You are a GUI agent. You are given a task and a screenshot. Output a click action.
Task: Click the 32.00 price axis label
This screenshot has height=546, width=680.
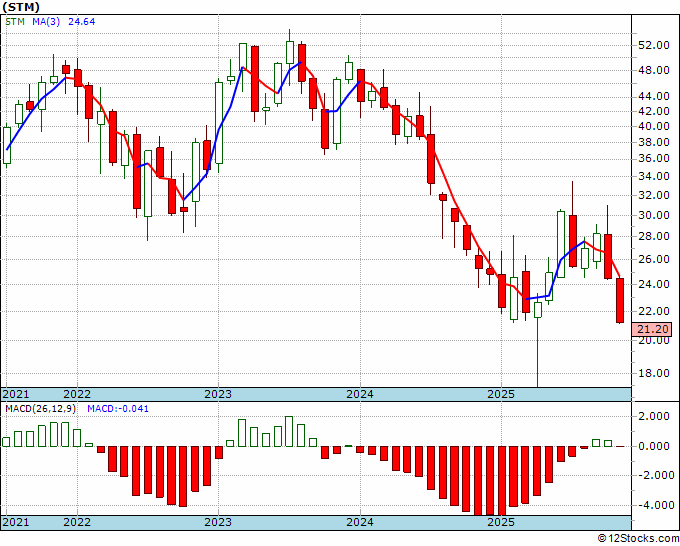(x=654, y=195)
